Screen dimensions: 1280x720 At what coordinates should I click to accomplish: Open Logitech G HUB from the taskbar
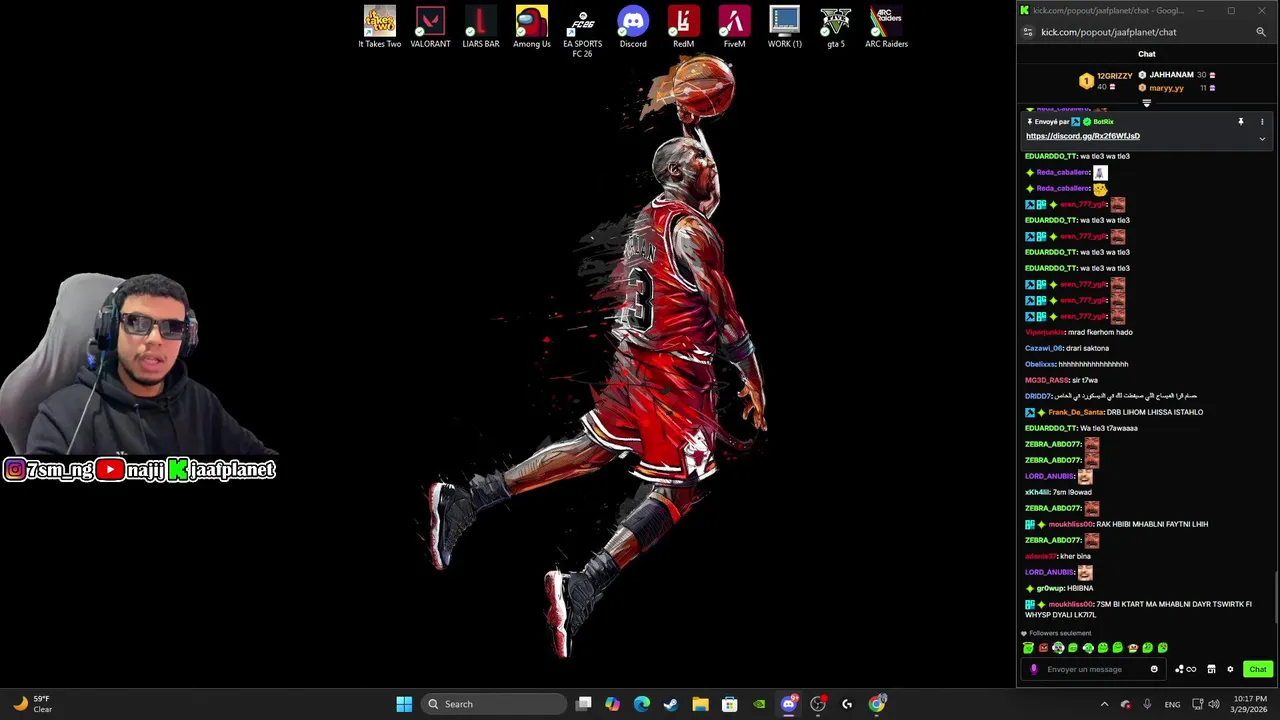[x=847, y=704]
